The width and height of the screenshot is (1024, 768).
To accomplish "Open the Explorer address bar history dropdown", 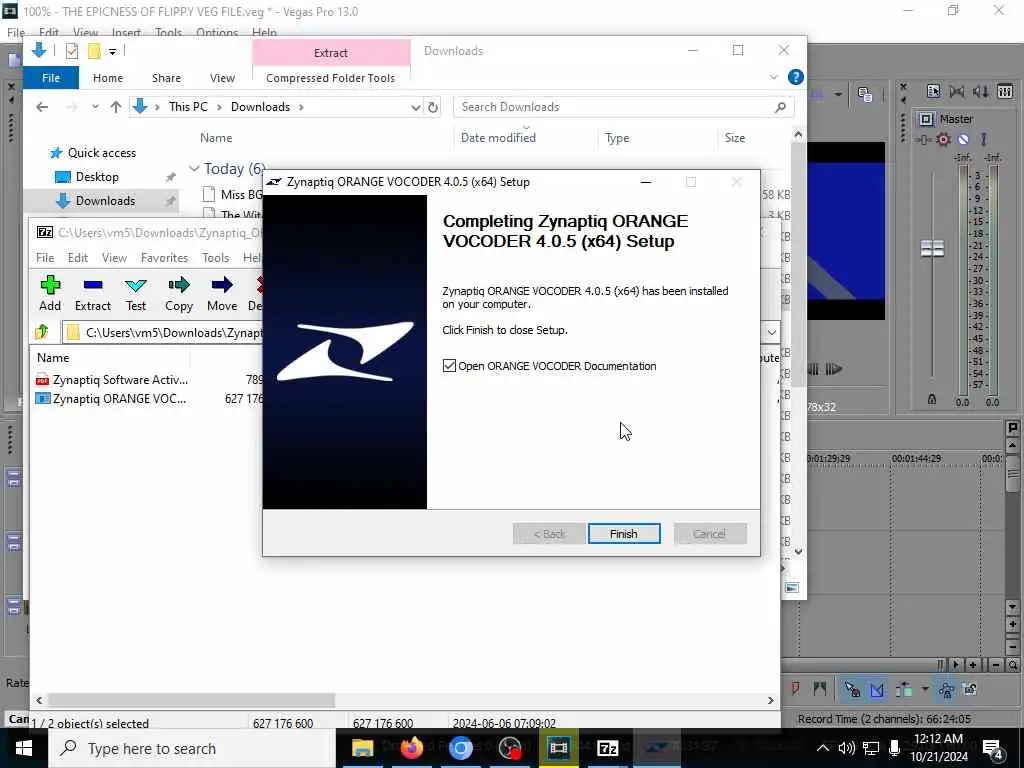I will [415, 107].
